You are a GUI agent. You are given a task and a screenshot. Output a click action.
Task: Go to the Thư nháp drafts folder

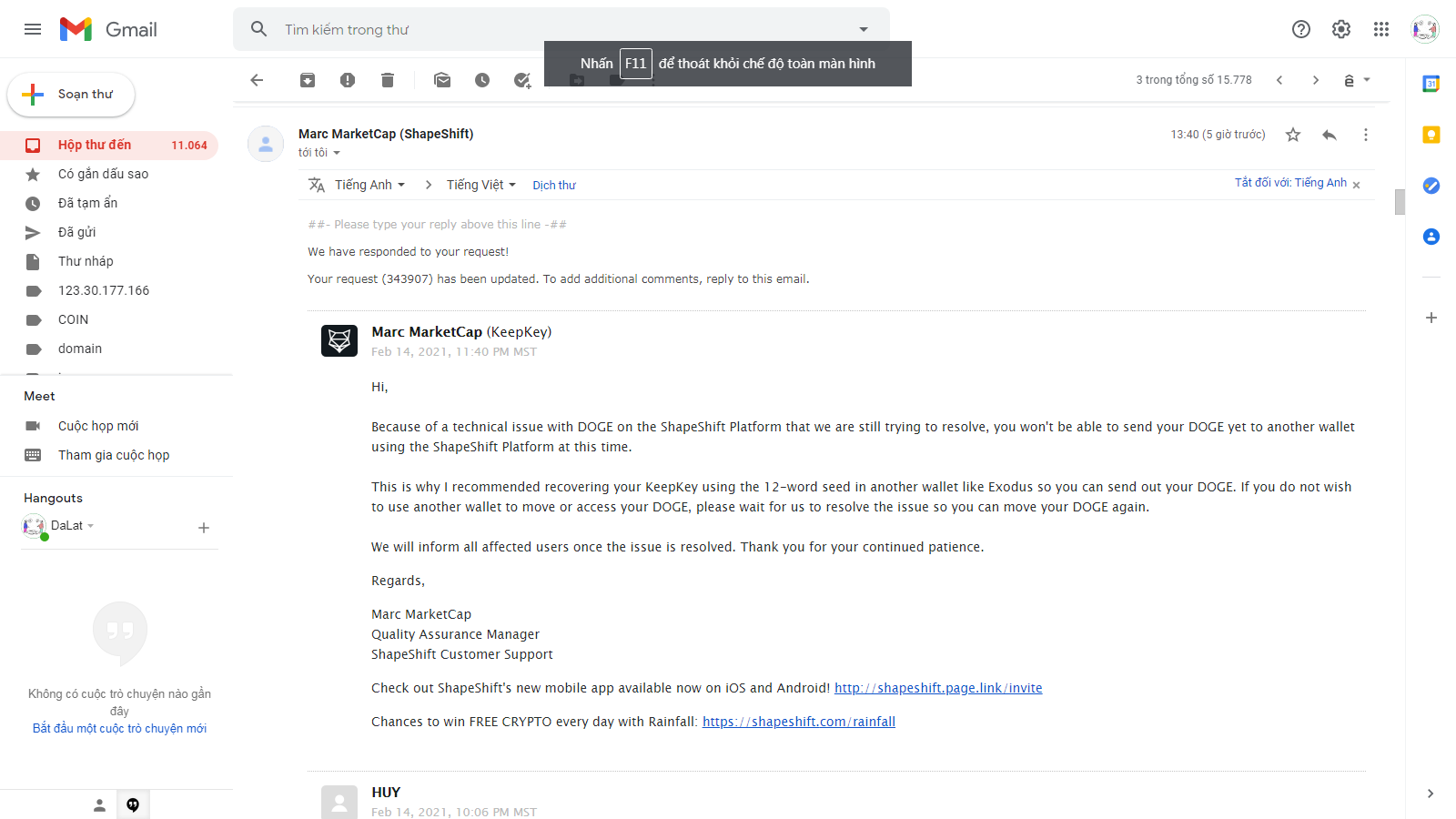tap(86, 261)
